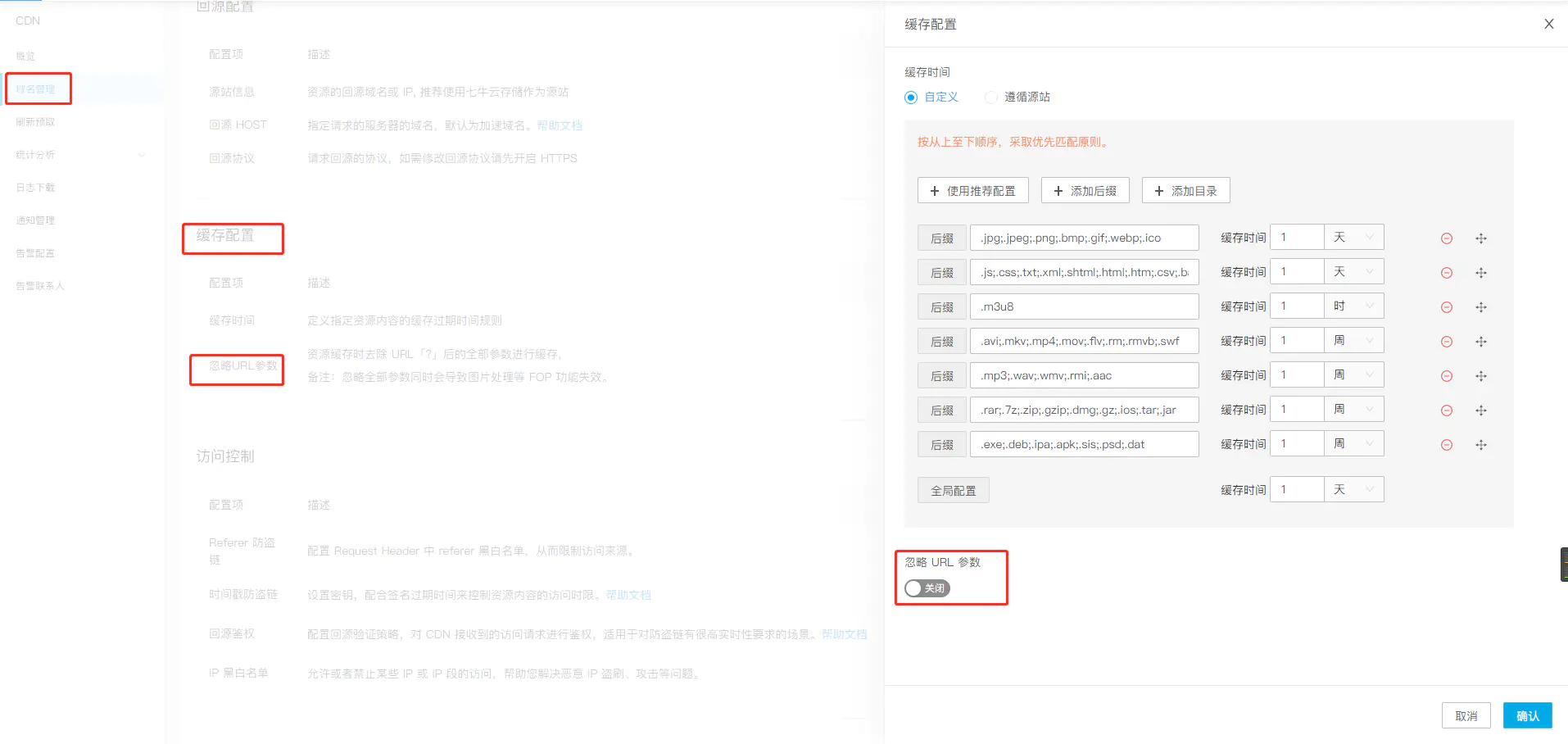
Task: Click 使用推荐配置 button
Action: [x=972, y=191]
